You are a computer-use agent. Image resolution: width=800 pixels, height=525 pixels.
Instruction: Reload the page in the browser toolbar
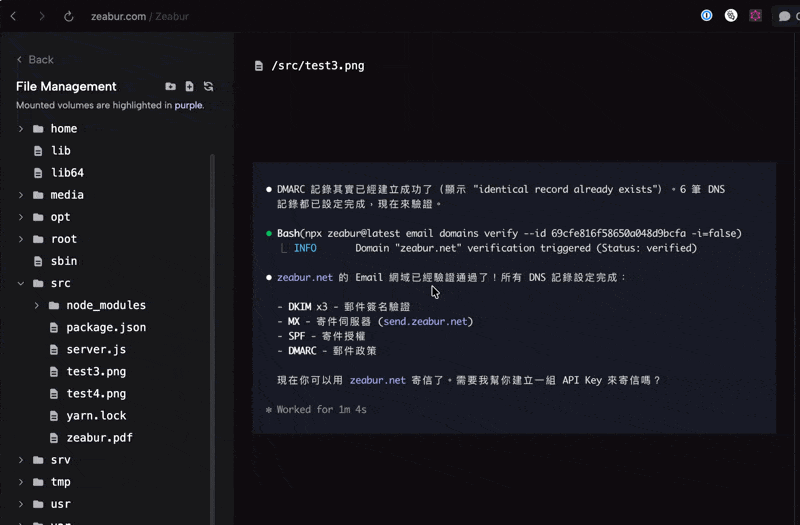69,17
